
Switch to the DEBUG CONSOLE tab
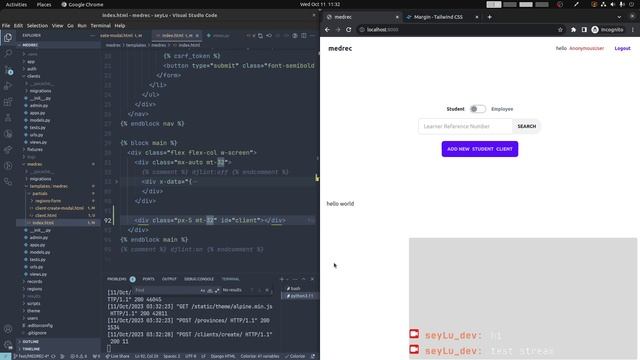(x=199, y=279)
